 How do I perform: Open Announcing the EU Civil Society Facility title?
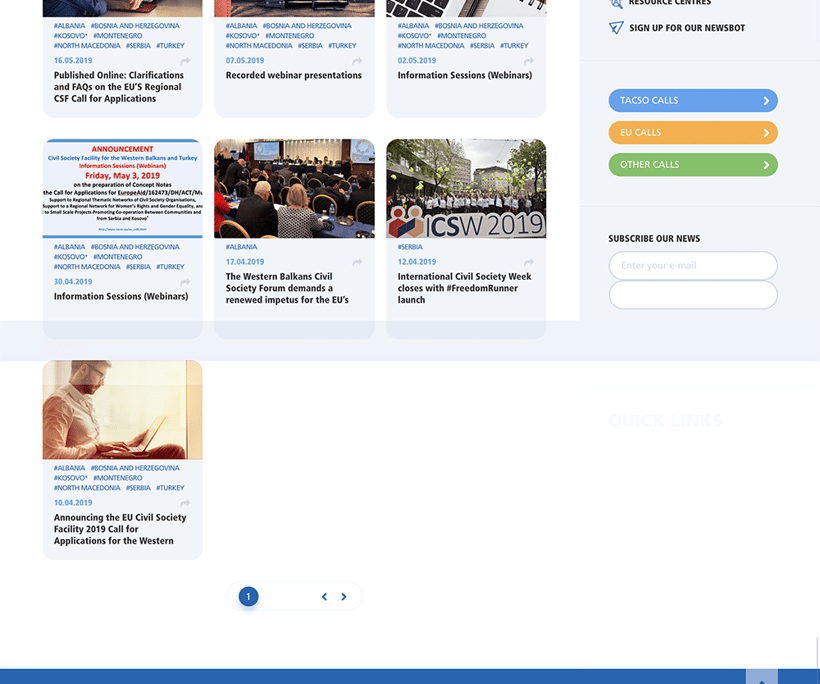(x=120, y=529)
